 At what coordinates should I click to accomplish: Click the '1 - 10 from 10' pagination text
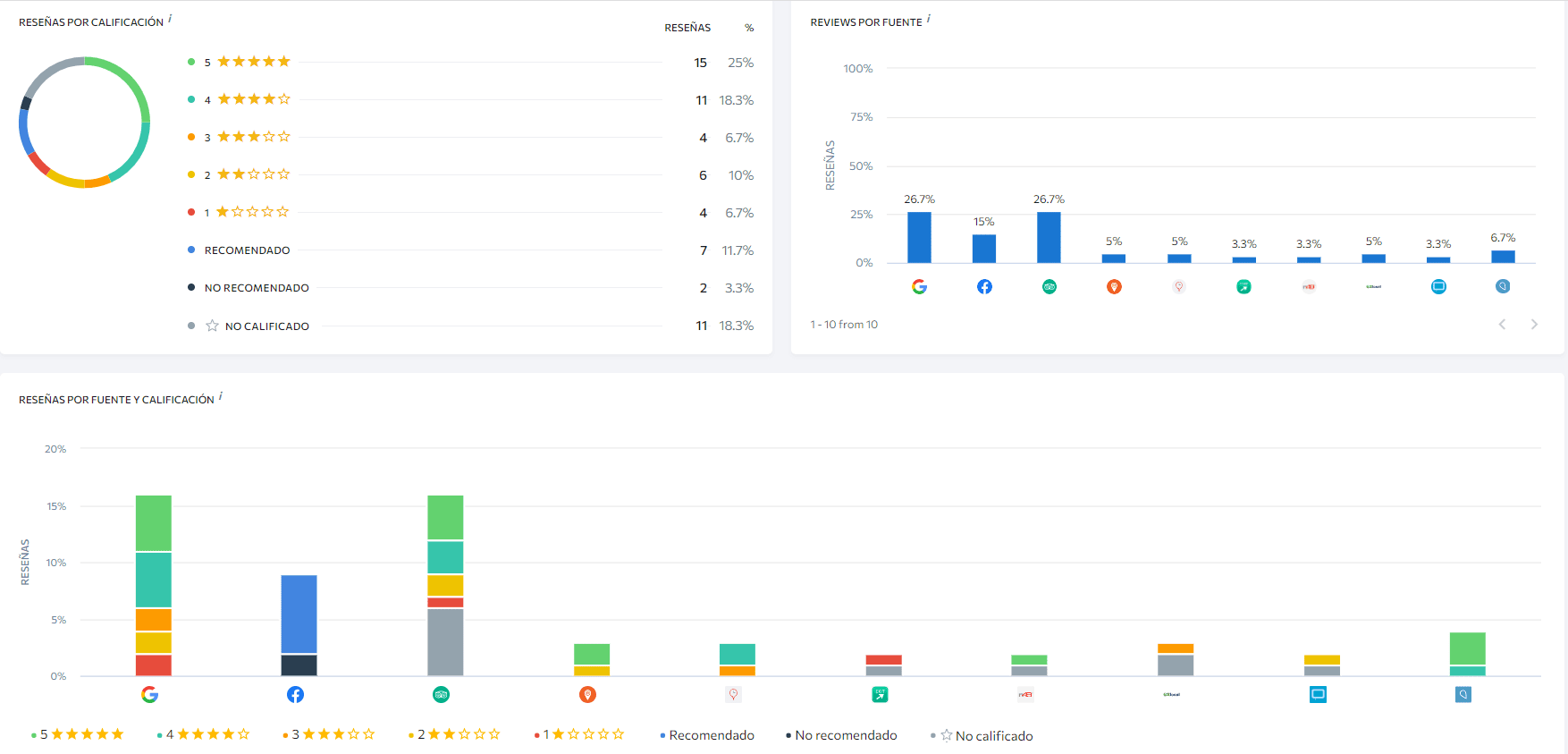pyautogui.click(x=844, y=324)
